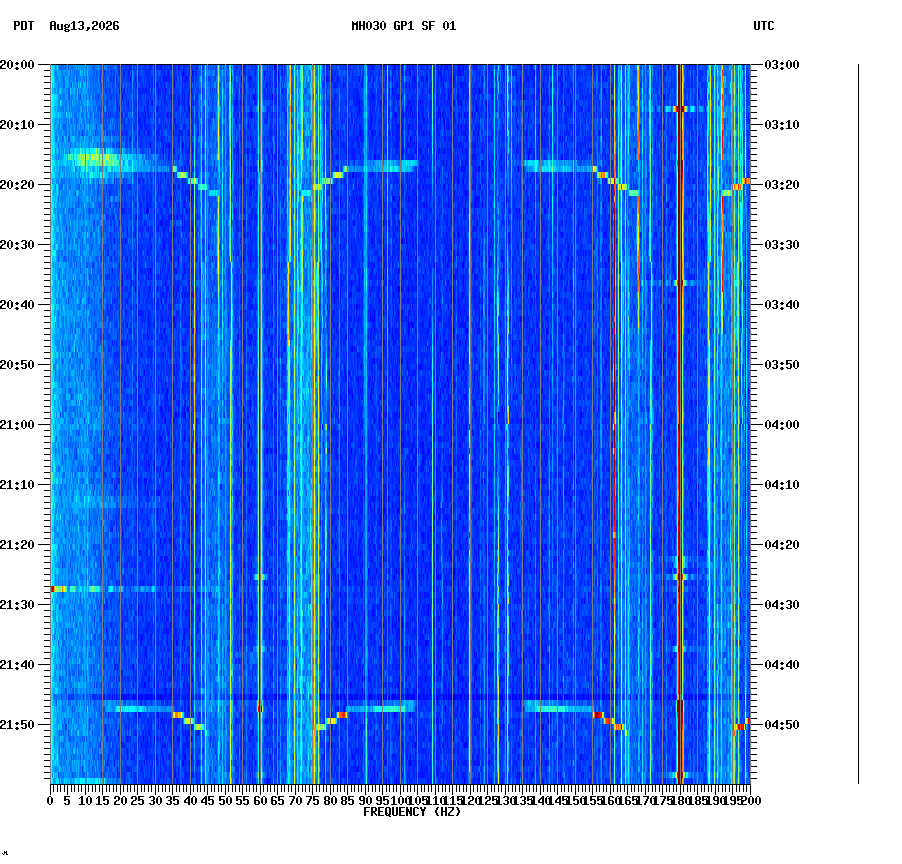
Task: Click the 90 Hz frequency tick label
Action: (365, 801)
